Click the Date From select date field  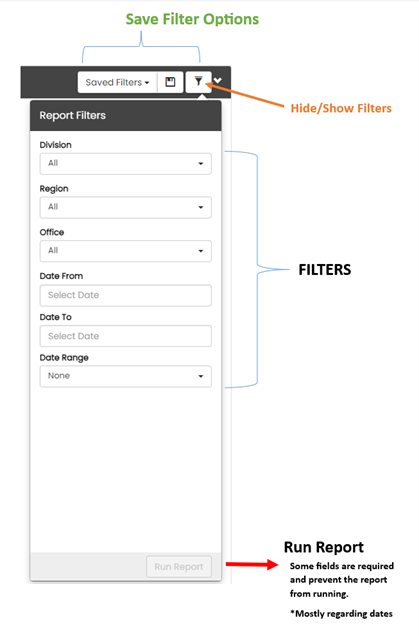point(125,295)
